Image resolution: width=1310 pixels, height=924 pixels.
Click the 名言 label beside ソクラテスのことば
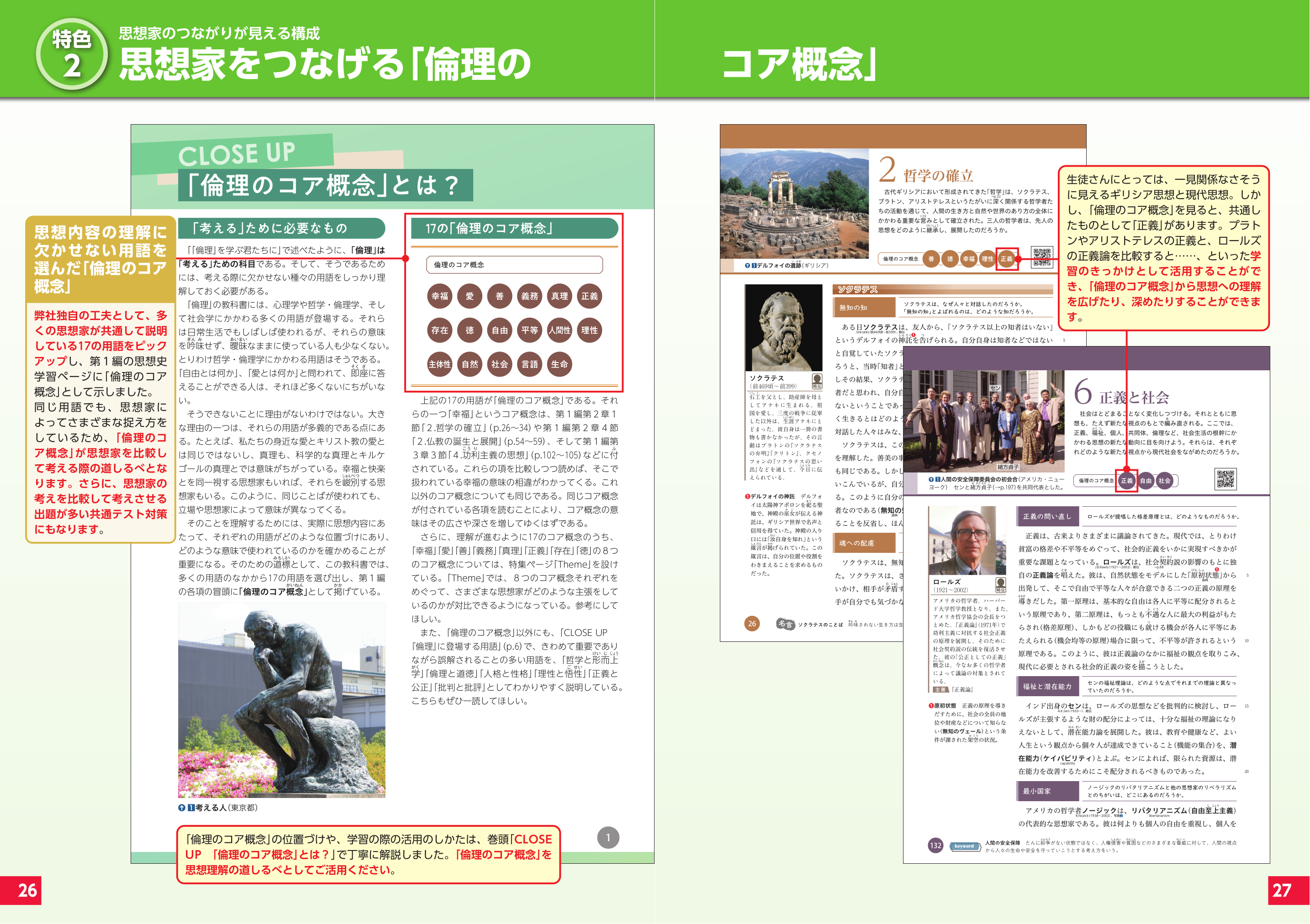click(x=786, y=624)
